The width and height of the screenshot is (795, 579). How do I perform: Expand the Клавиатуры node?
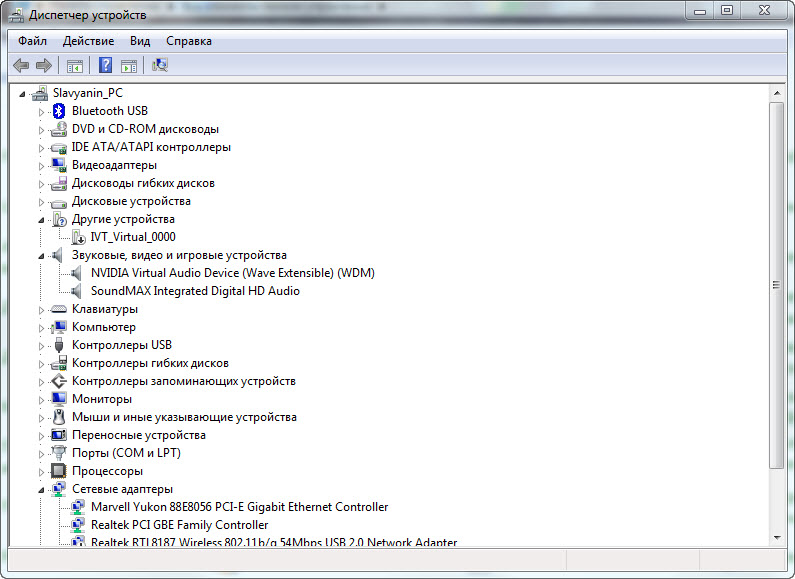pyautogui.click(x=42, y=310)
